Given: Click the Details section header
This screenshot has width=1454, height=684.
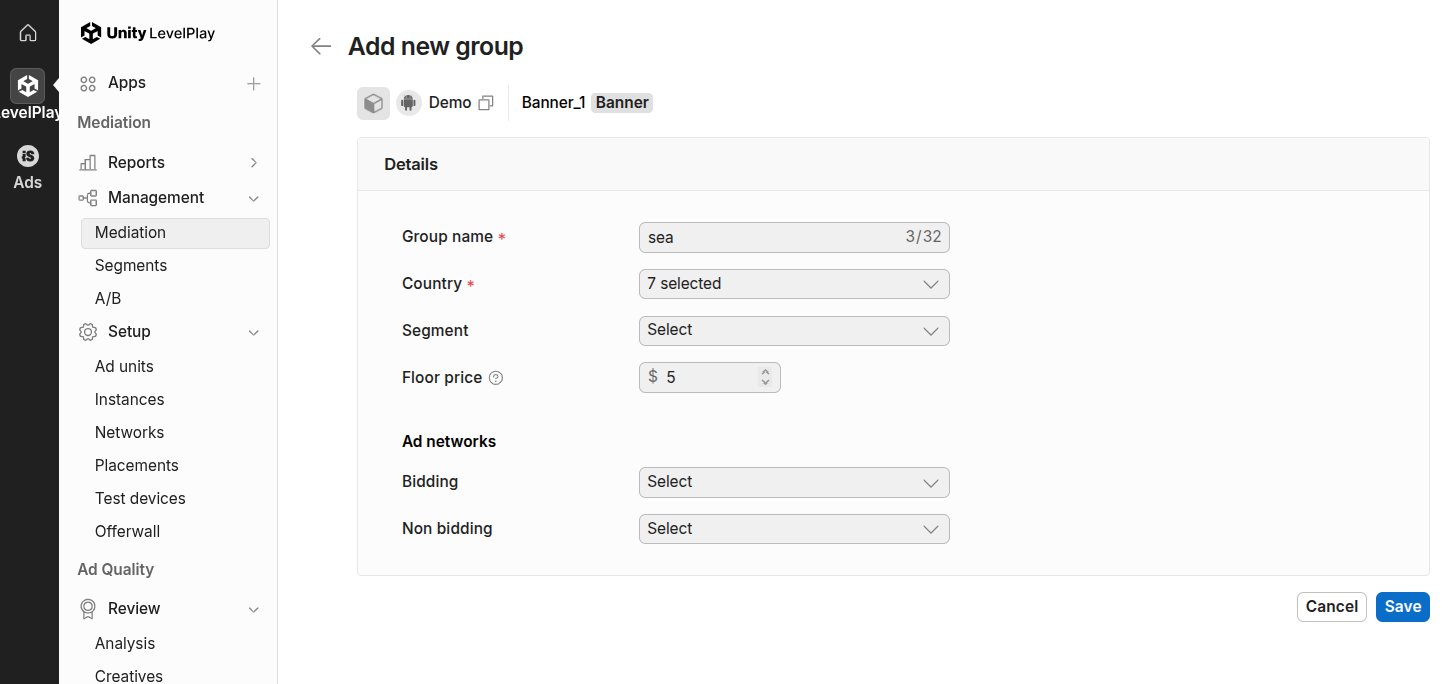Looking at the screenshot, I should (411, 164).
